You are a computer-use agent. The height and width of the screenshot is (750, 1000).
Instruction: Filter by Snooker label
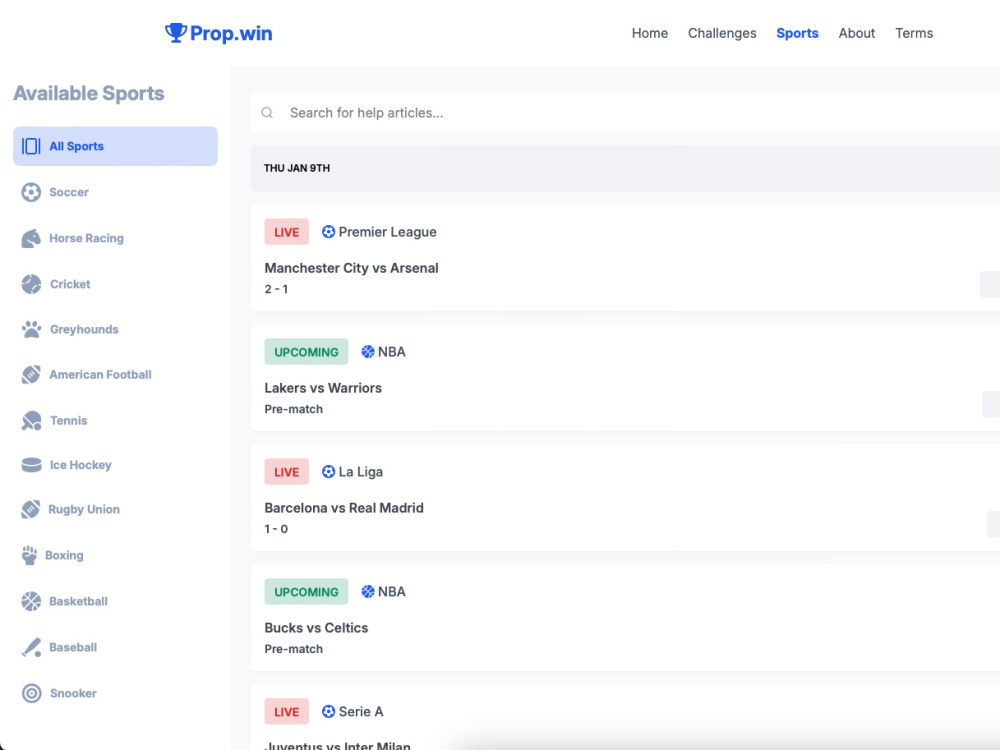pos(73,693)
